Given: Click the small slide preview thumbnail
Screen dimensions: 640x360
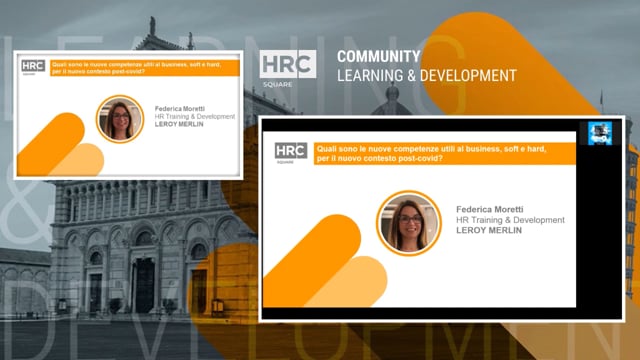Looking at the screenshot, I should point(128,115).
